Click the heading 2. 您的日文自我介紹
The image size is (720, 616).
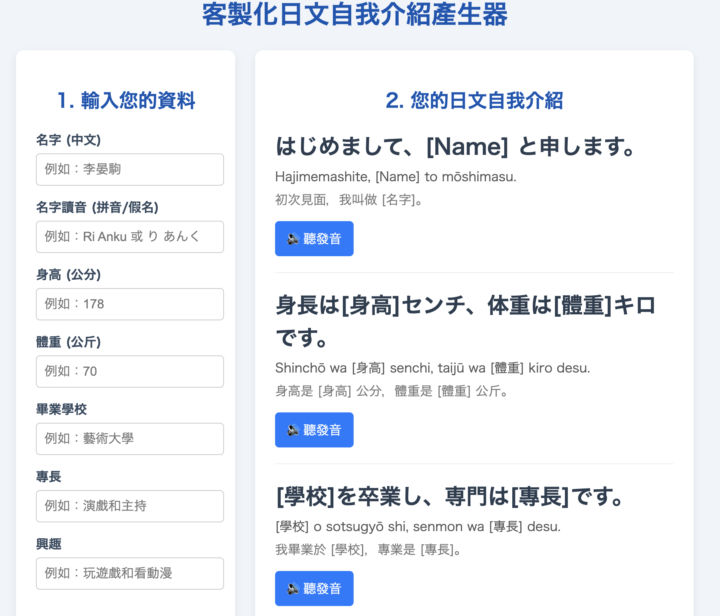pyautogui.click(x=474, y=101)
